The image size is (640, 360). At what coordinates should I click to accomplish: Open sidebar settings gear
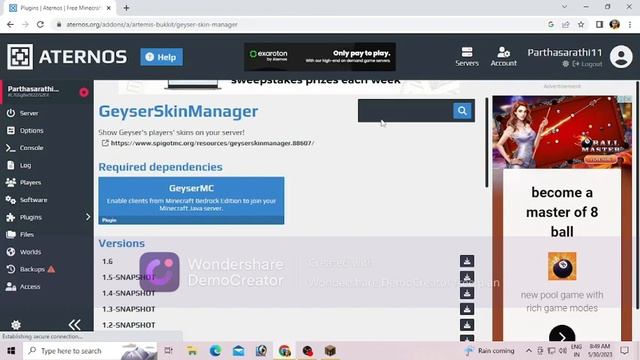coord(16,325)
